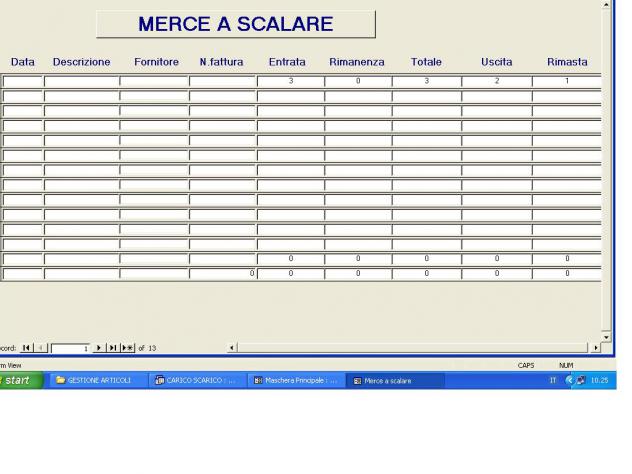Click the 10:25 clock in tray
Screen dimensions: 632x474
pos(599,380)
